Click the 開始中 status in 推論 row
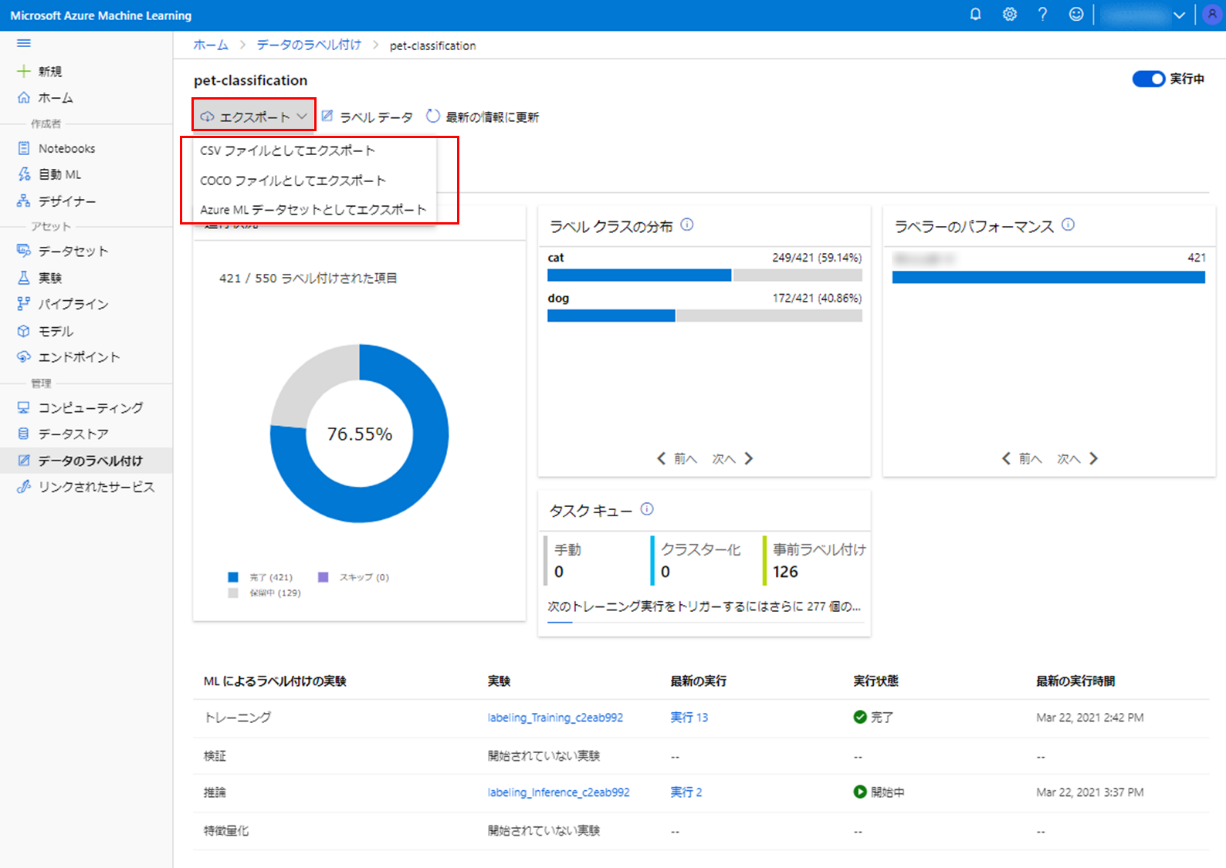The width and height of the screenshot is (1226, 868). (x=878, y=792)
